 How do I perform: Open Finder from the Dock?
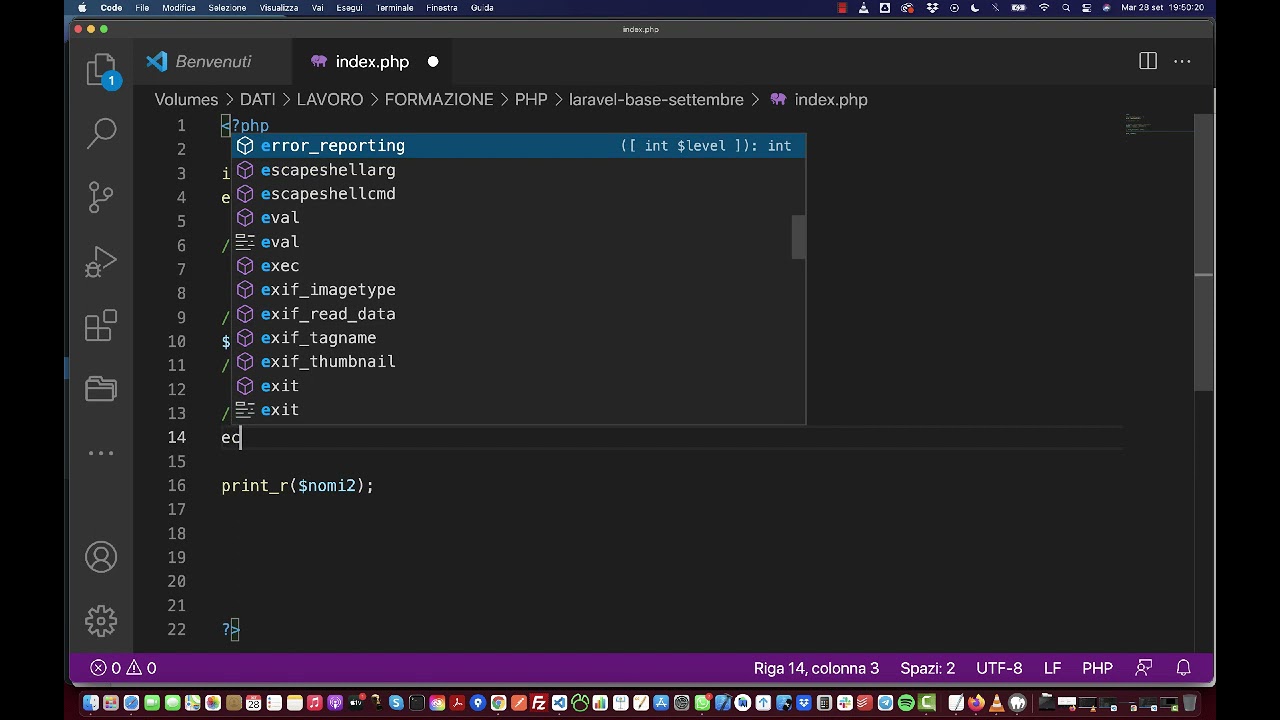tap(91, 703)
